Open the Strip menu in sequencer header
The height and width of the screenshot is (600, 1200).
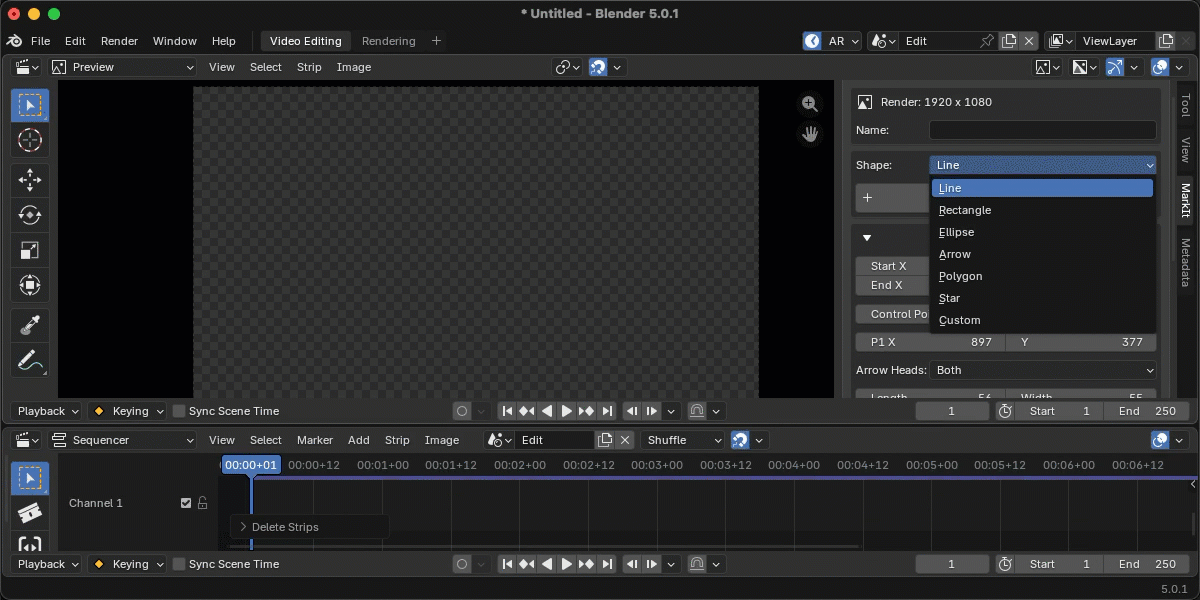pyautogui.click(x=397, y=440)
